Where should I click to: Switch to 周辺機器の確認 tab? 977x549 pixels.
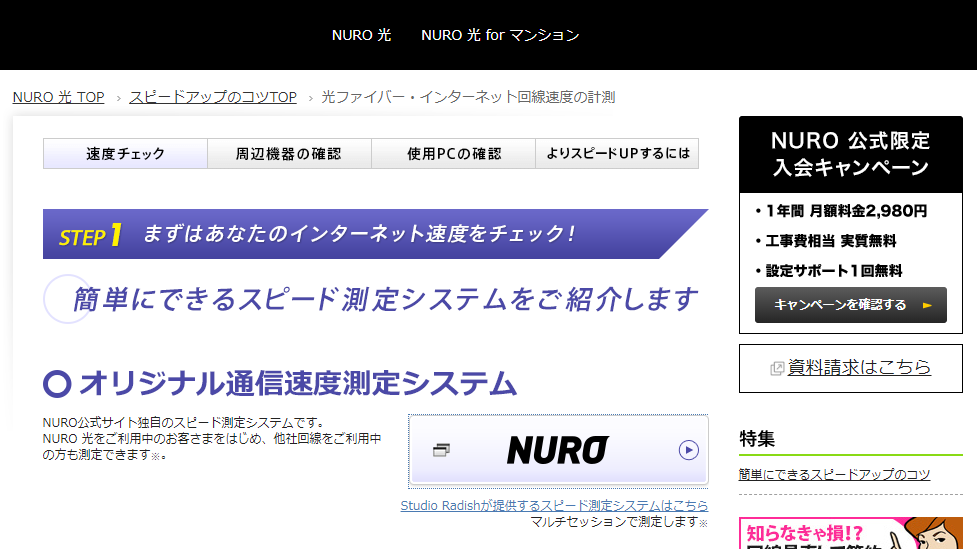[289, 153]
